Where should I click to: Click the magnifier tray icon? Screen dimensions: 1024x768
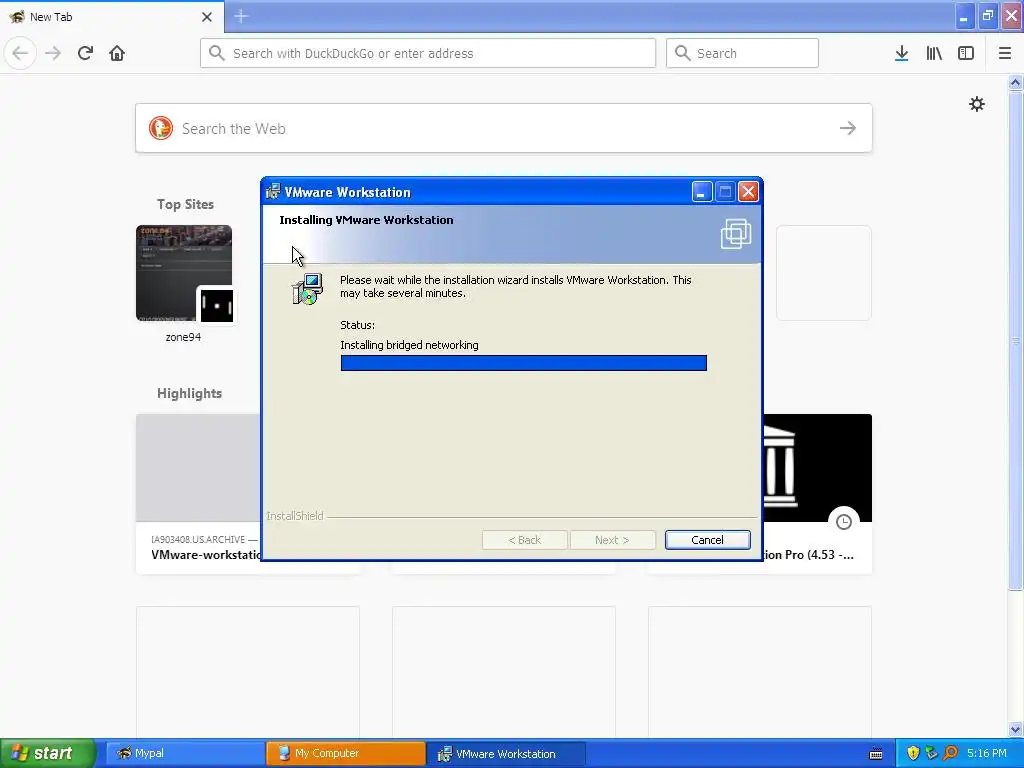tap(950, 753)
